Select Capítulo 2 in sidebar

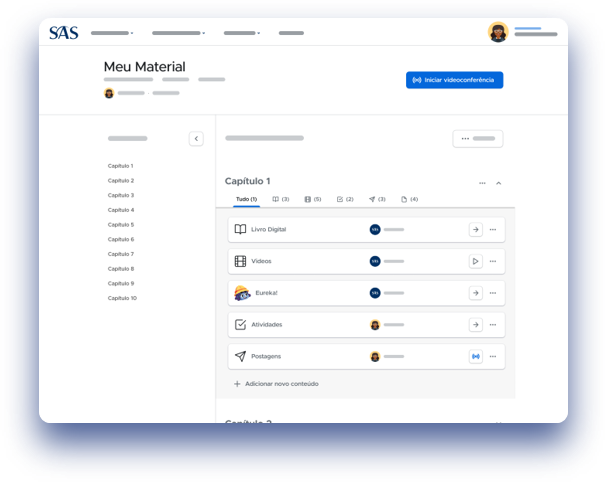121,180
